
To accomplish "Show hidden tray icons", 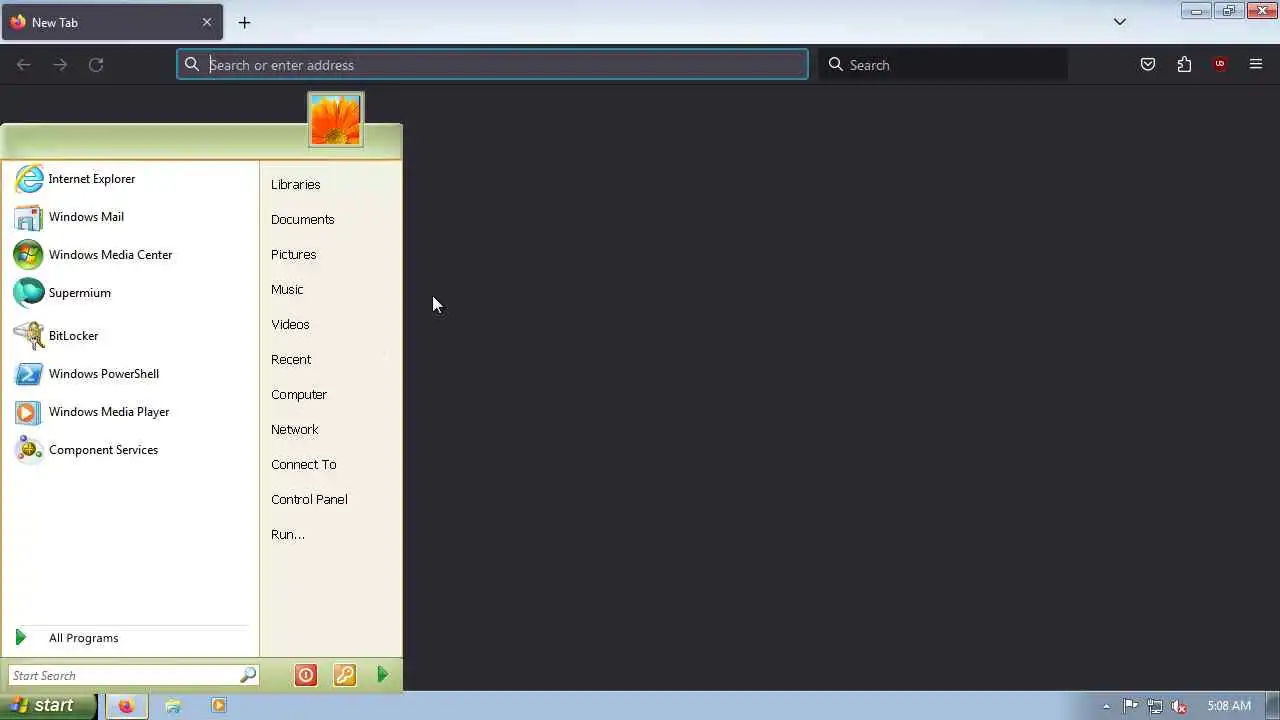I will point(1106,707).
